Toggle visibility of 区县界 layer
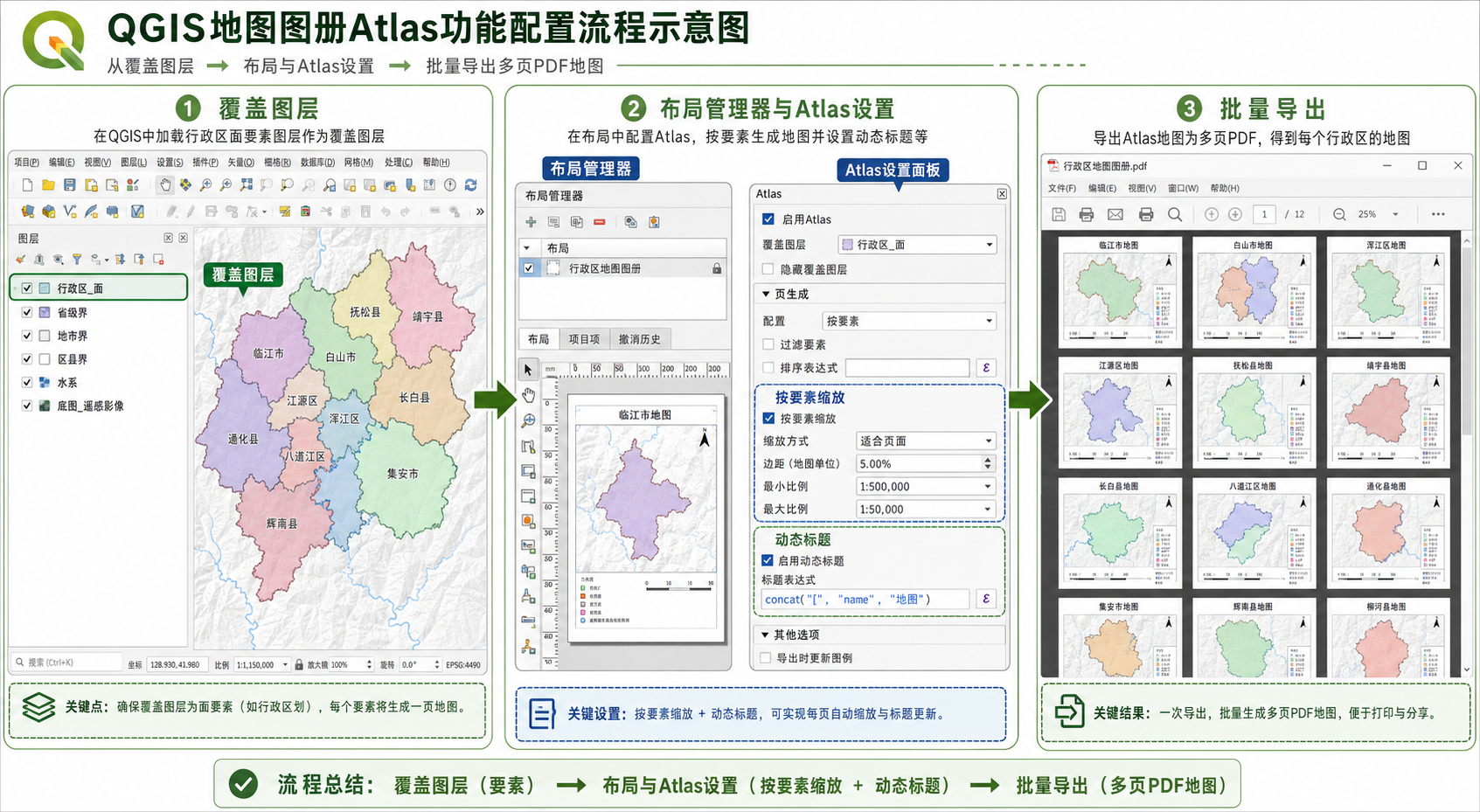The width and height of the screenshot is (1480, 812). pos(27,359)
